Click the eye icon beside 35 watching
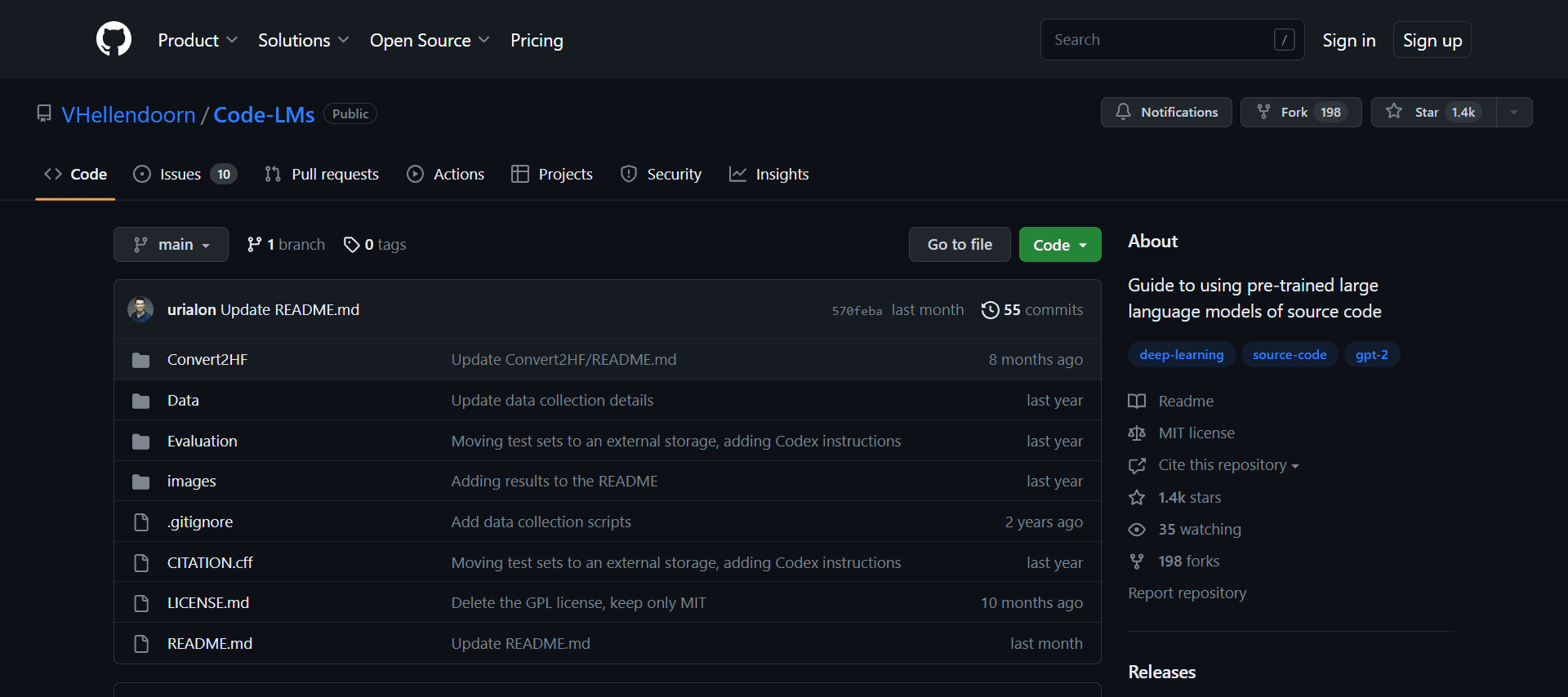 [1137, 530]
